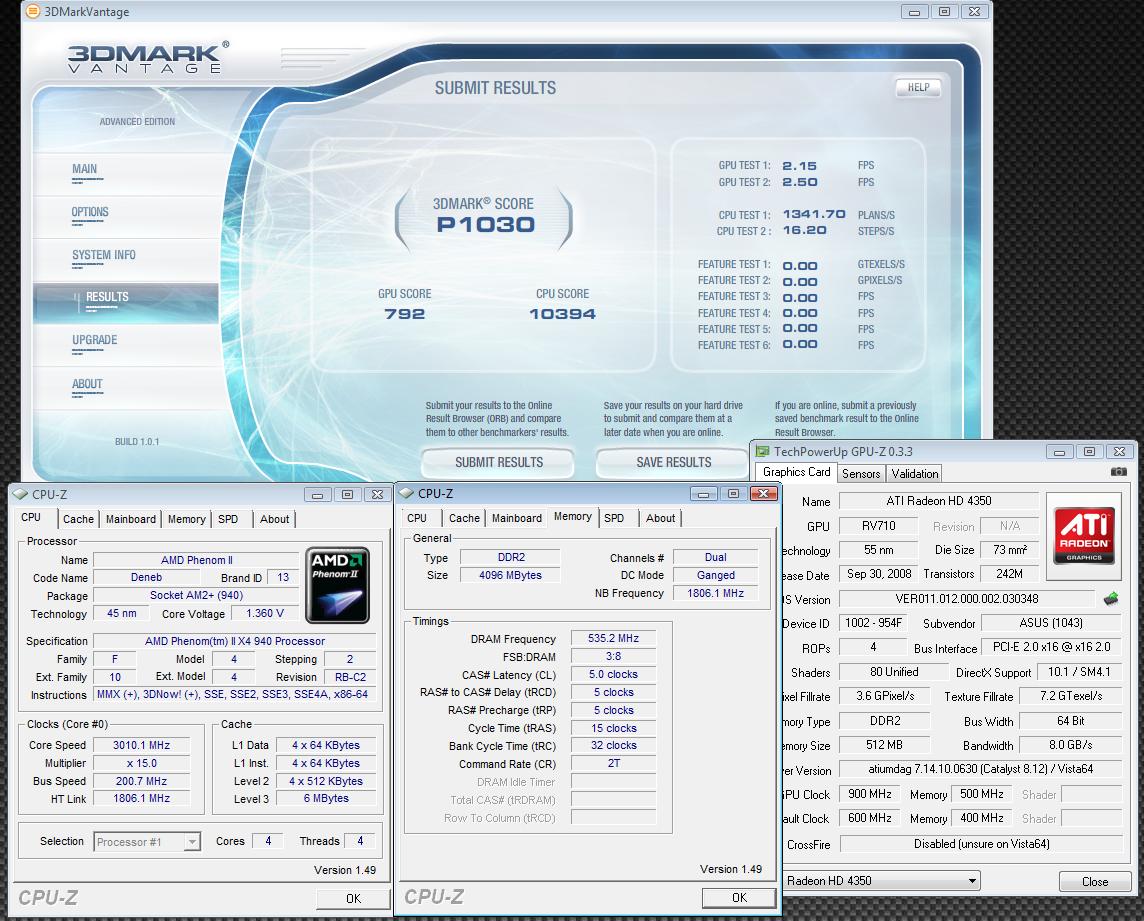Image resolution: width=1144 pixels, height=921 pixels.
Task: Click the HELP button in 3DMark
Action: pyautogui.click(x=919, y=88)
